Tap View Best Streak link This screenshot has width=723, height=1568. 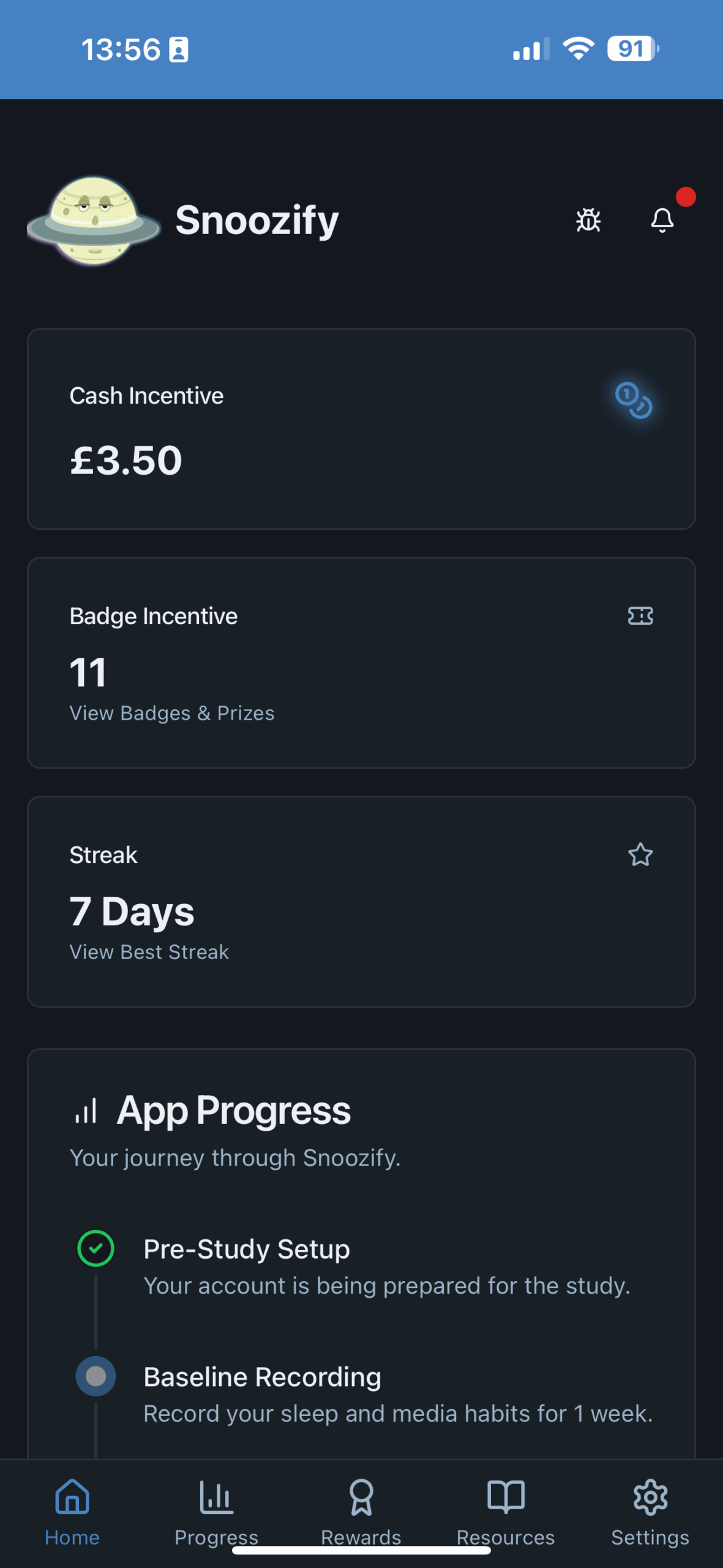(x=149, y=952)
